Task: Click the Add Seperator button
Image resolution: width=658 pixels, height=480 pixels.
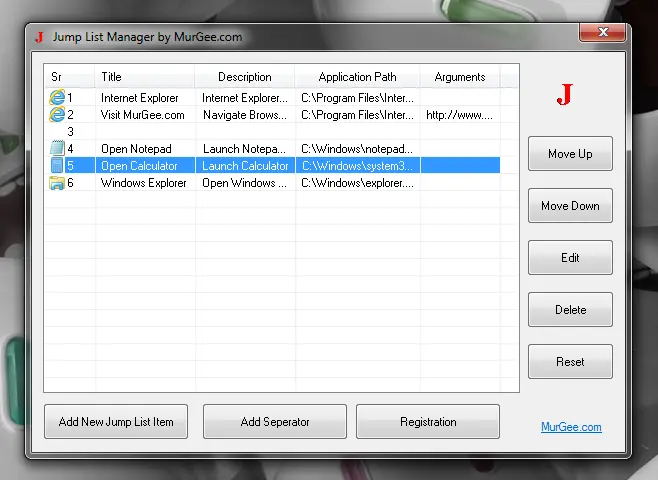Action: [x=275, y=422]
